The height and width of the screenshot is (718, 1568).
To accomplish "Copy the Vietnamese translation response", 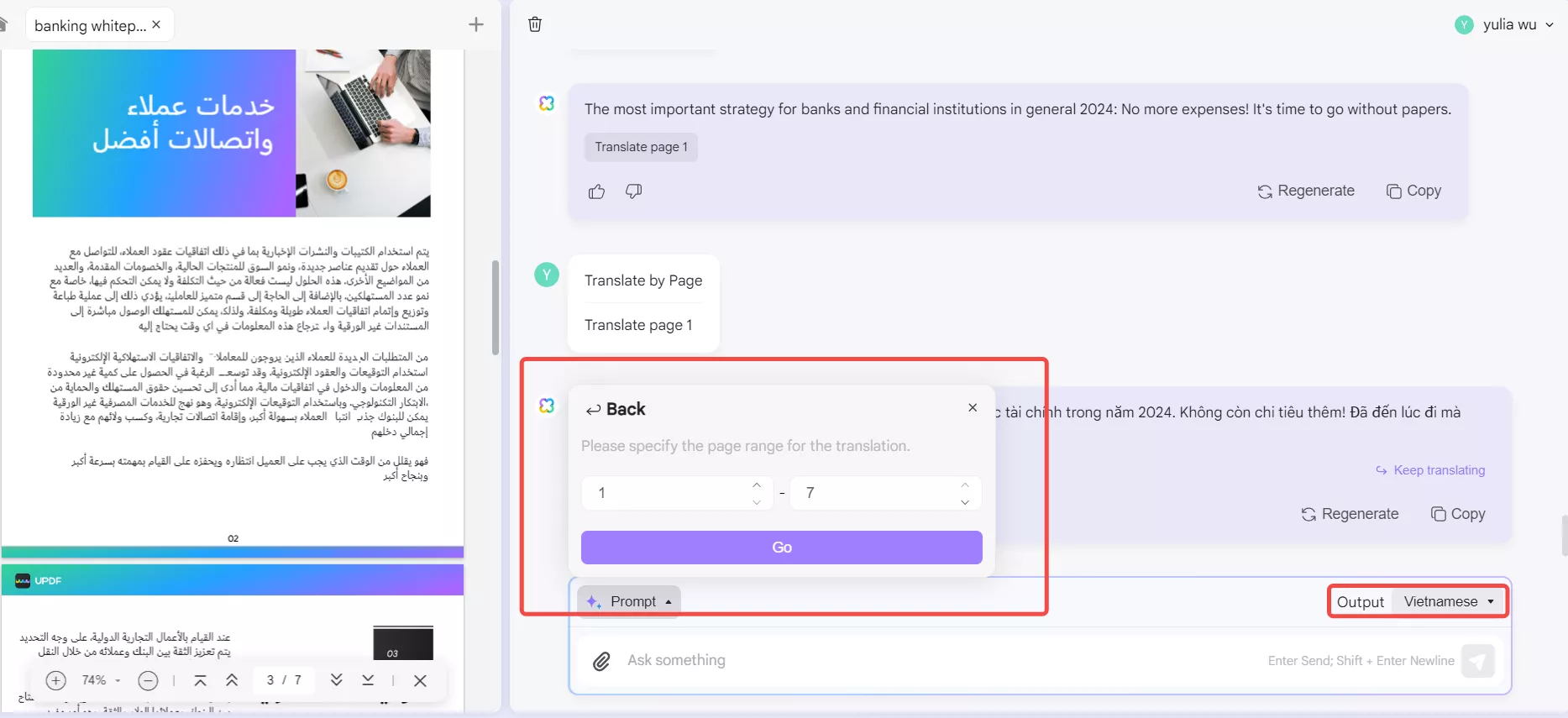I will 1458,514.
